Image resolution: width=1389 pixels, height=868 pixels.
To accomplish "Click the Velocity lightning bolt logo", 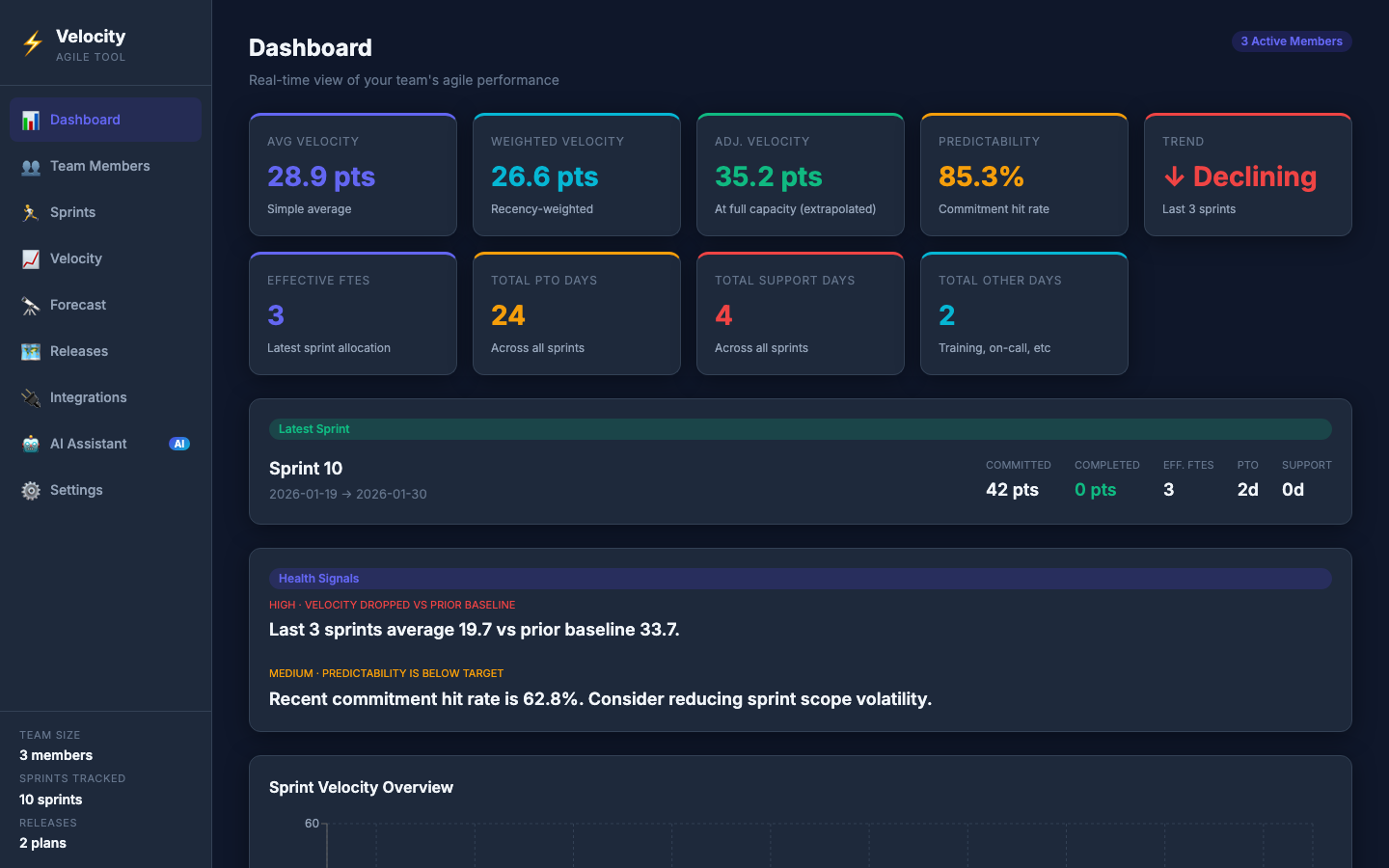I will click(x=33, y=43).
